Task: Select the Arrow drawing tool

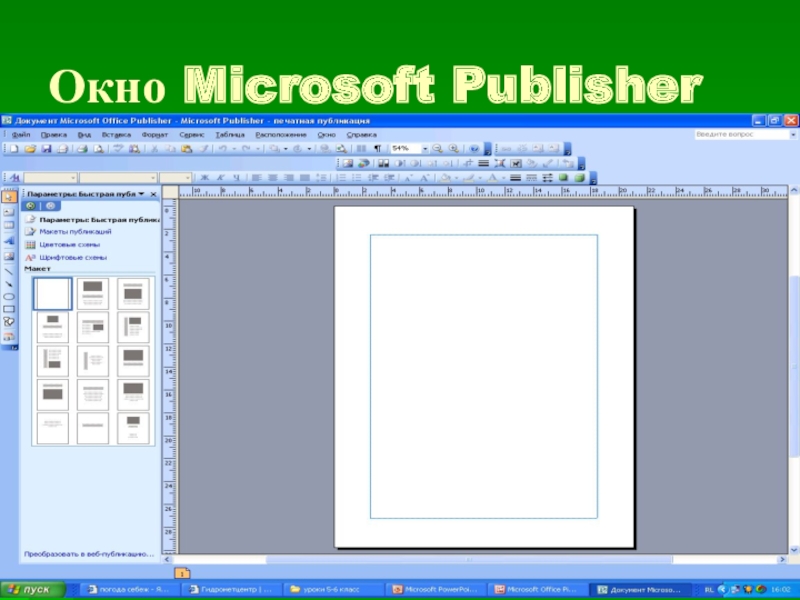Action: click(9, 284)
